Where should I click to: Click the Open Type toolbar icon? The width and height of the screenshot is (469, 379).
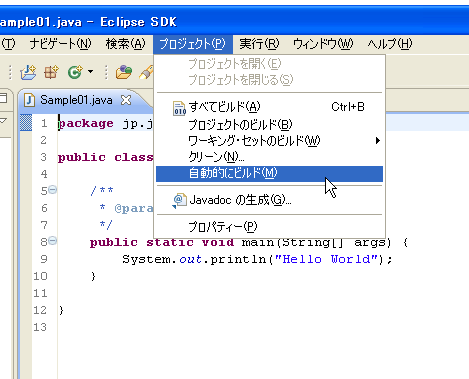(124, 72)
